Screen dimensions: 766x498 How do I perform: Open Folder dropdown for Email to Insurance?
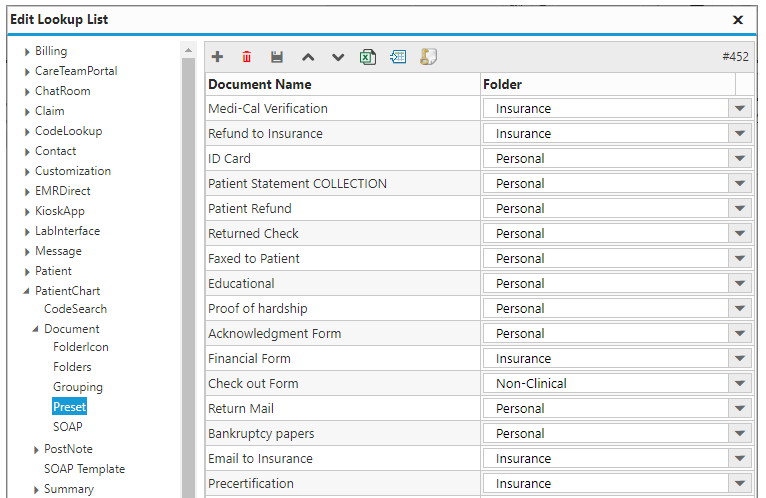pos(740,458)
